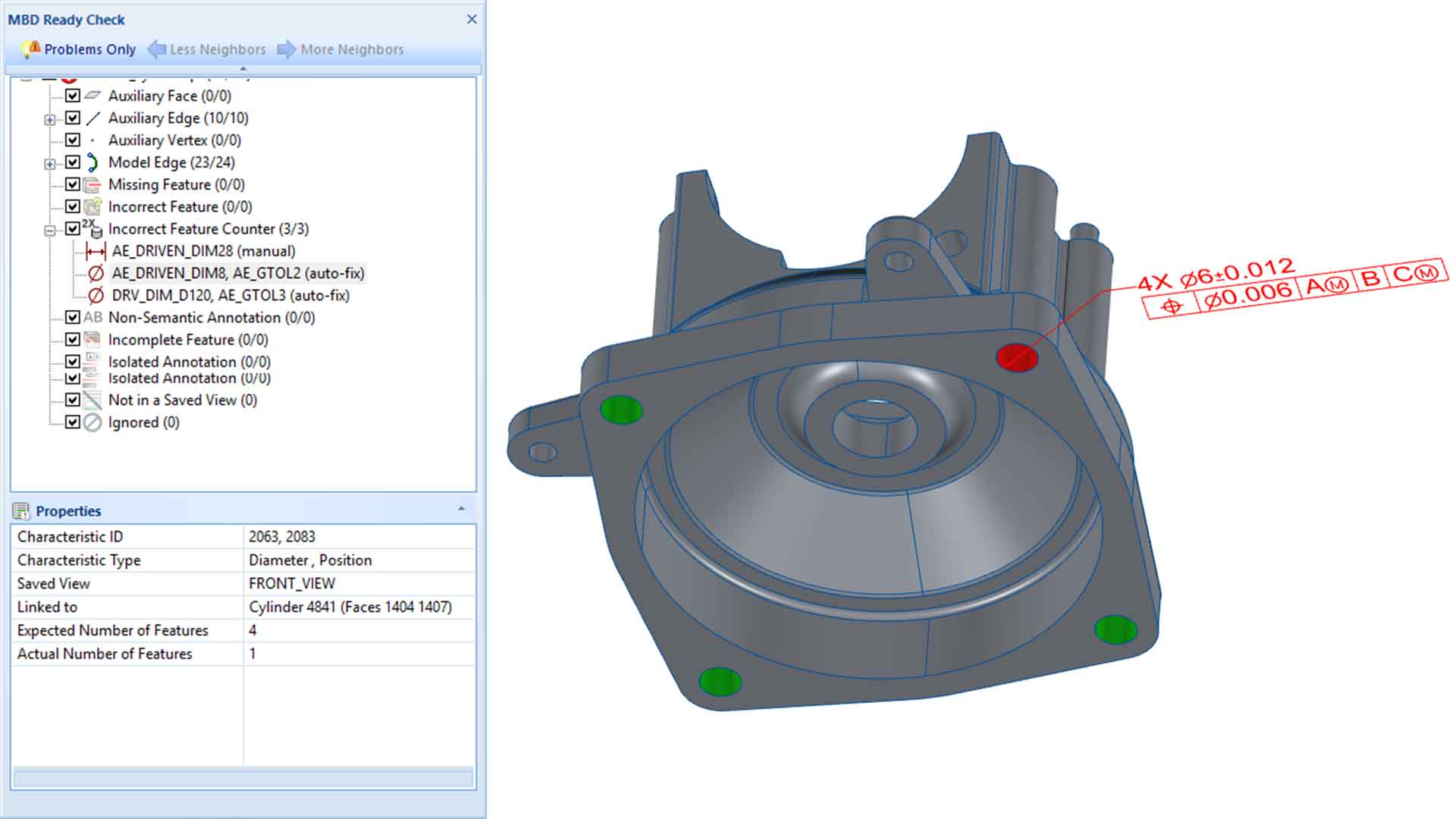Collapse the Incorrect Feature Counter node
Image resolution: width=1456 pixels, height=819 pixels.
50,231
